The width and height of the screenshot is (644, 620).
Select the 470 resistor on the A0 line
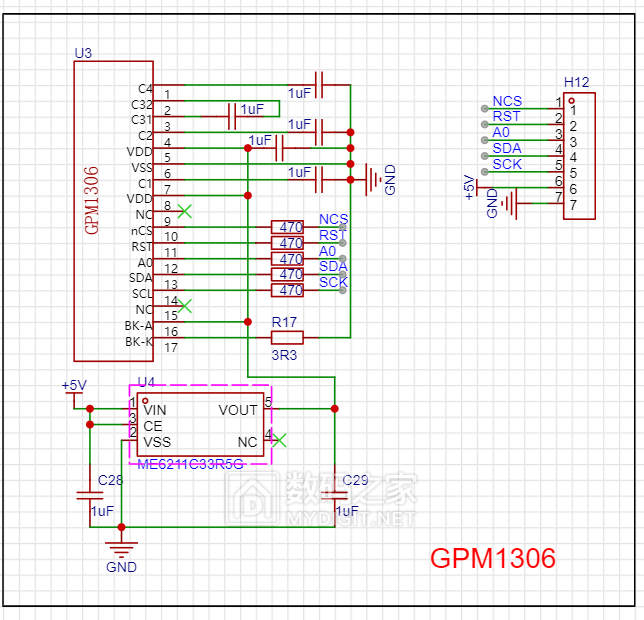[288, 259]
